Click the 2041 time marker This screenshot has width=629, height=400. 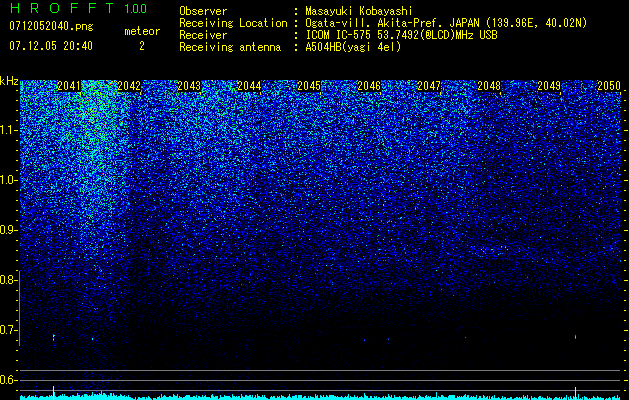[69, 86]
